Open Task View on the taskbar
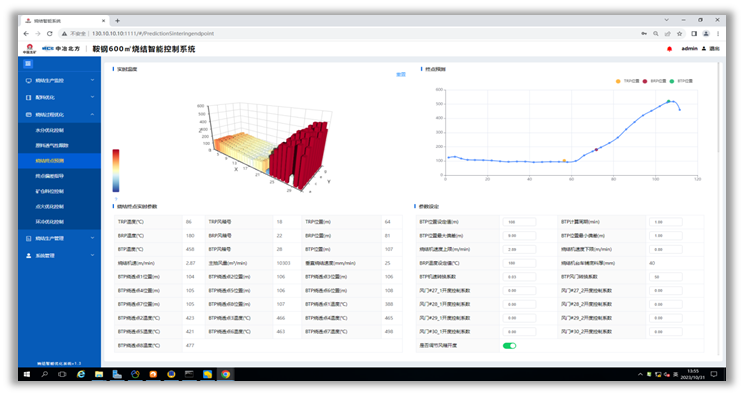744x396 pixels. (x=62, y=374)
